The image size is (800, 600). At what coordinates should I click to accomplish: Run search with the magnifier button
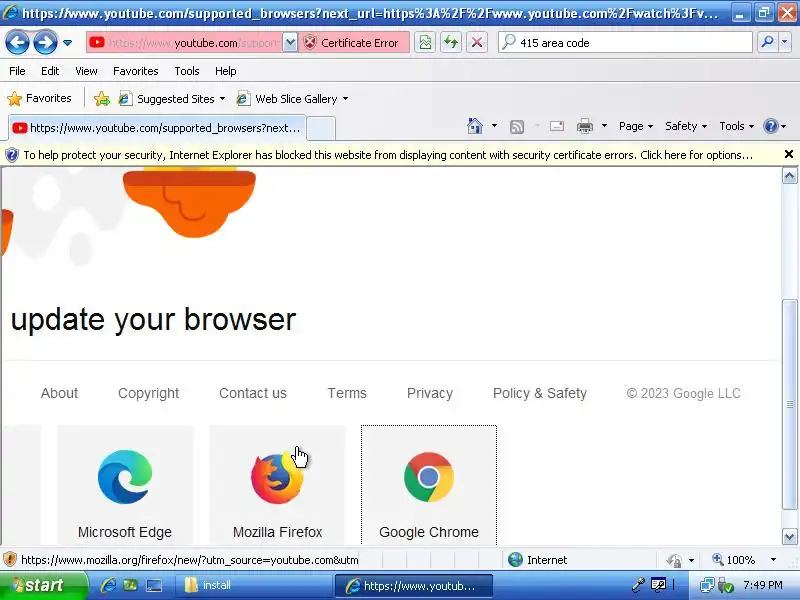(x=767, y=43)
